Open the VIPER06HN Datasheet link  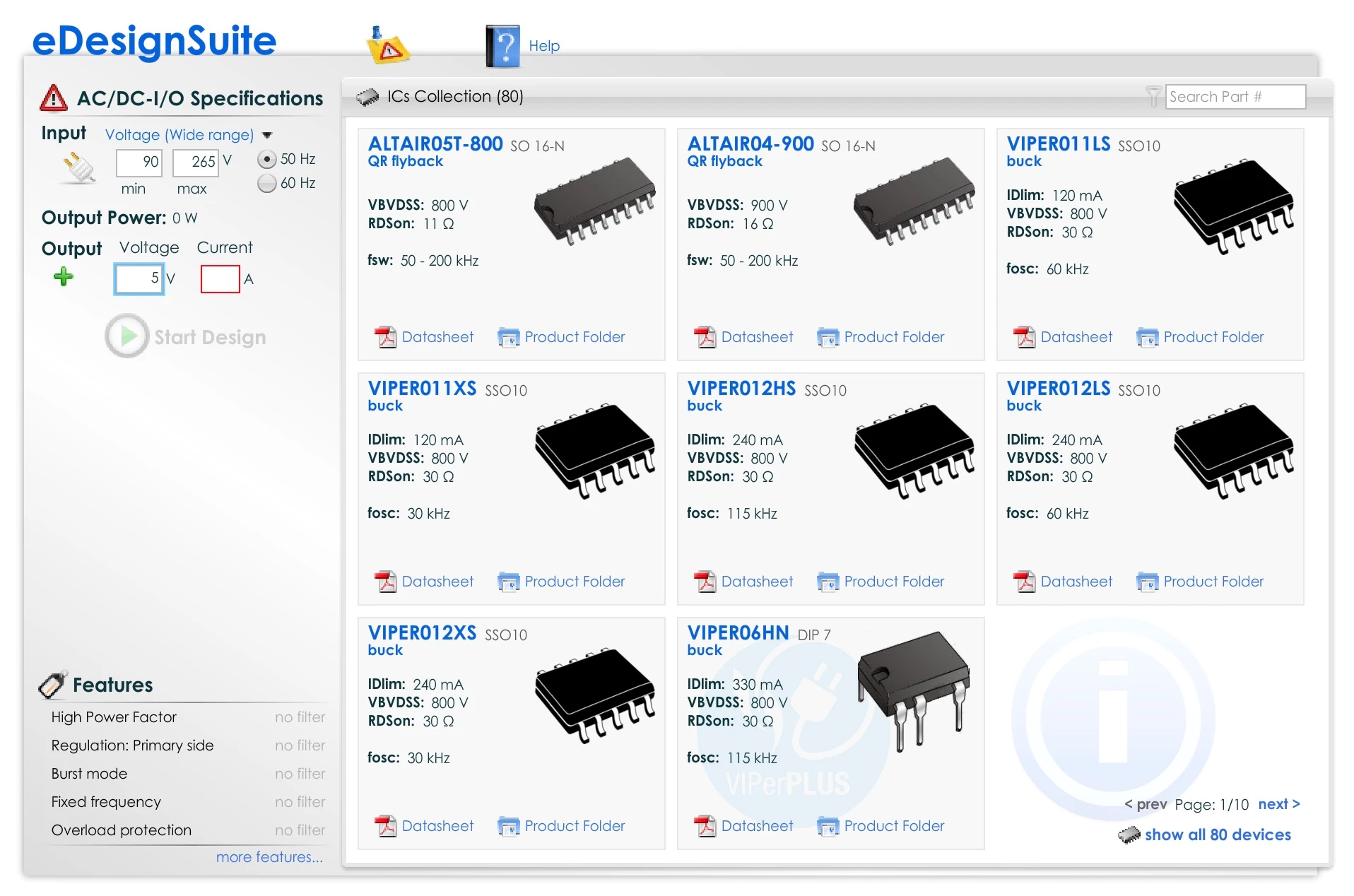coord(757,826)
